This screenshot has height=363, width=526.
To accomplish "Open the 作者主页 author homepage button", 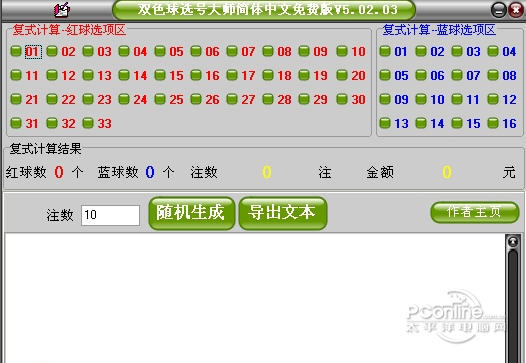I will tap(475, 212).
